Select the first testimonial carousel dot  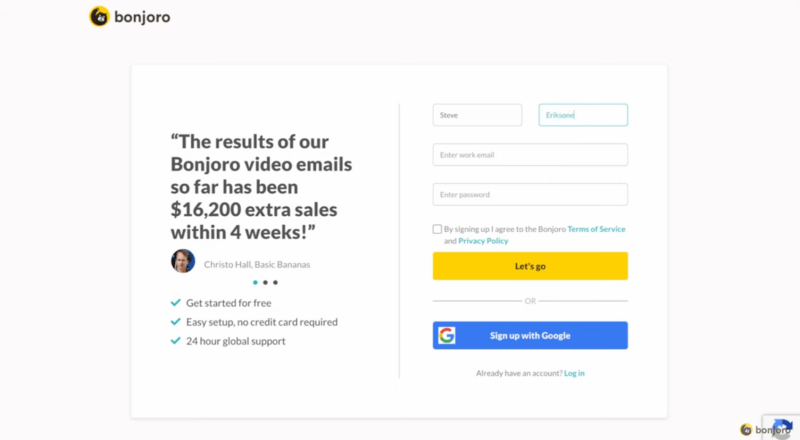(x=255, y=282)
